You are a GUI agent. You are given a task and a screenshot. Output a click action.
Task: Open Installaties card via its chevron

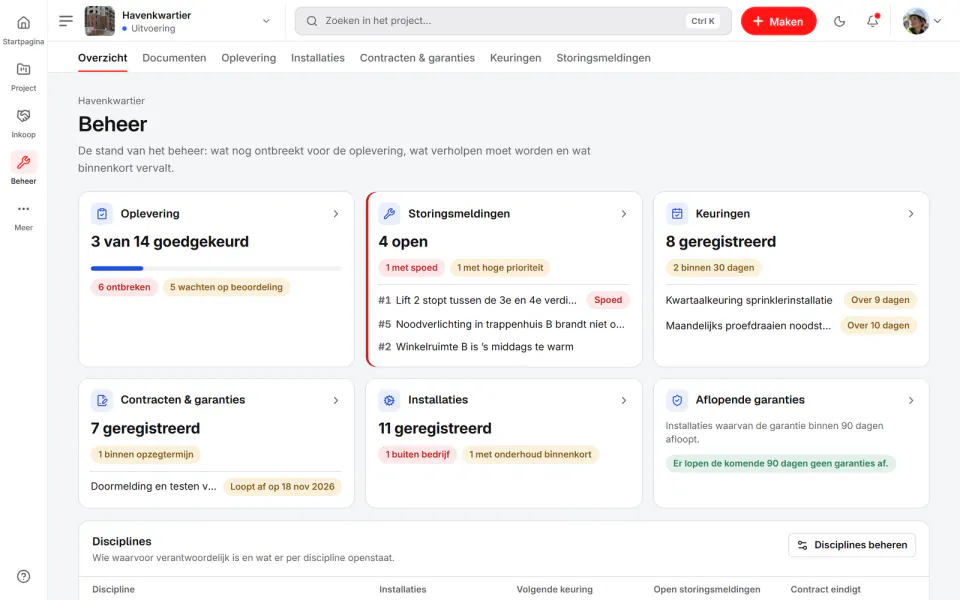[623, 400]
